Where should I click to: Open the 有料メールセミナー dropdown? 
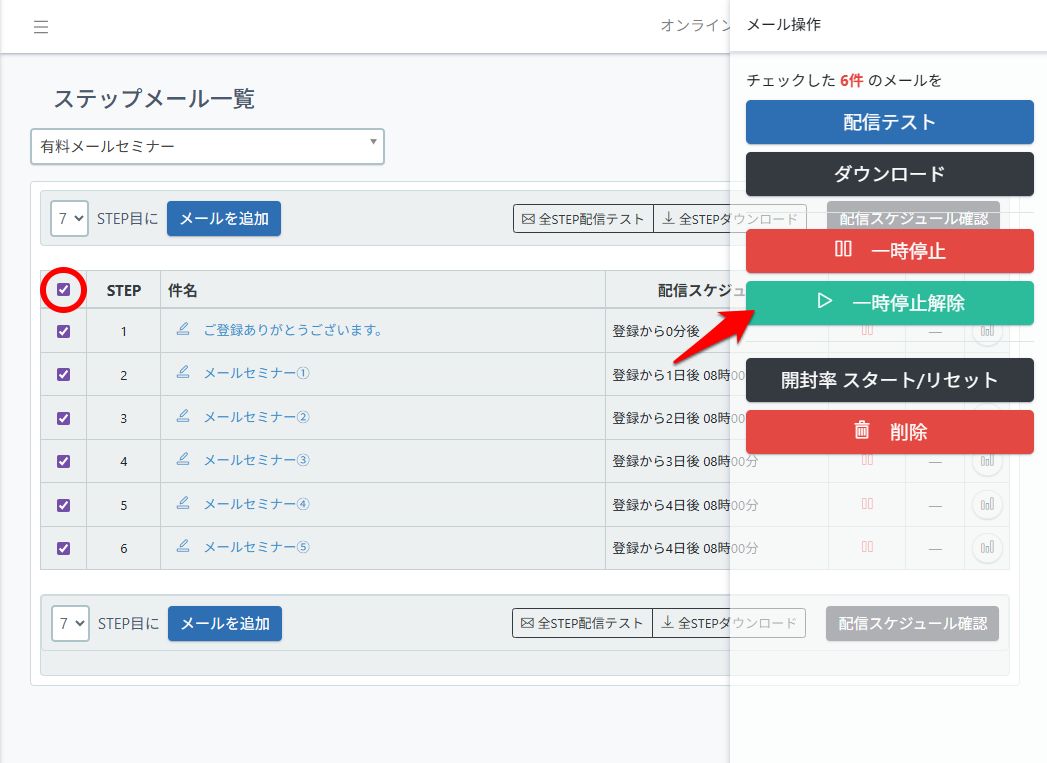click(x=207, y=146)
